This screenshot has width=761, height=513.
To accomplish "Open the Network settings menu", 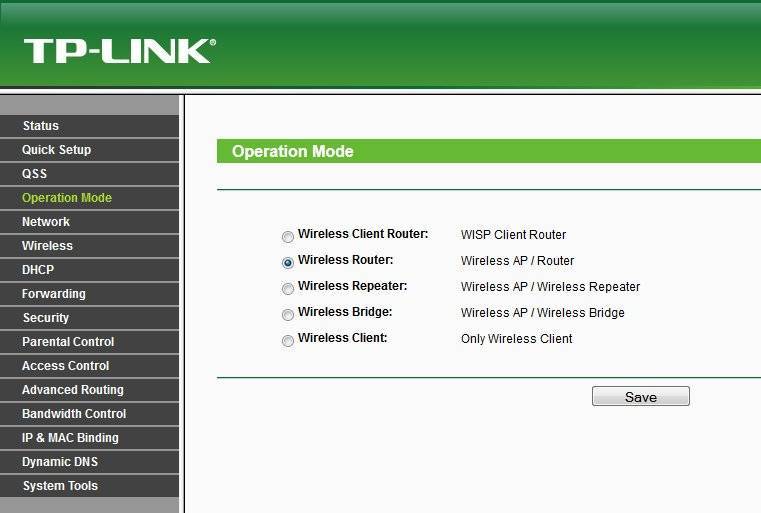I will (x=89, y=222).
